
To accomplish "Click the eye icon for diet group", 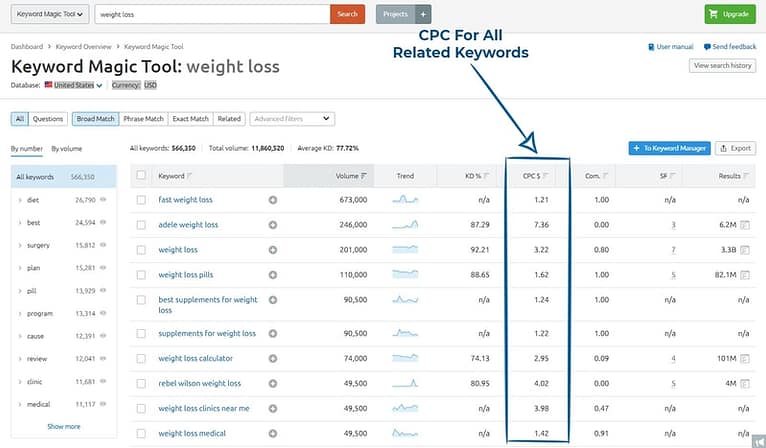I will coord(104,200).
